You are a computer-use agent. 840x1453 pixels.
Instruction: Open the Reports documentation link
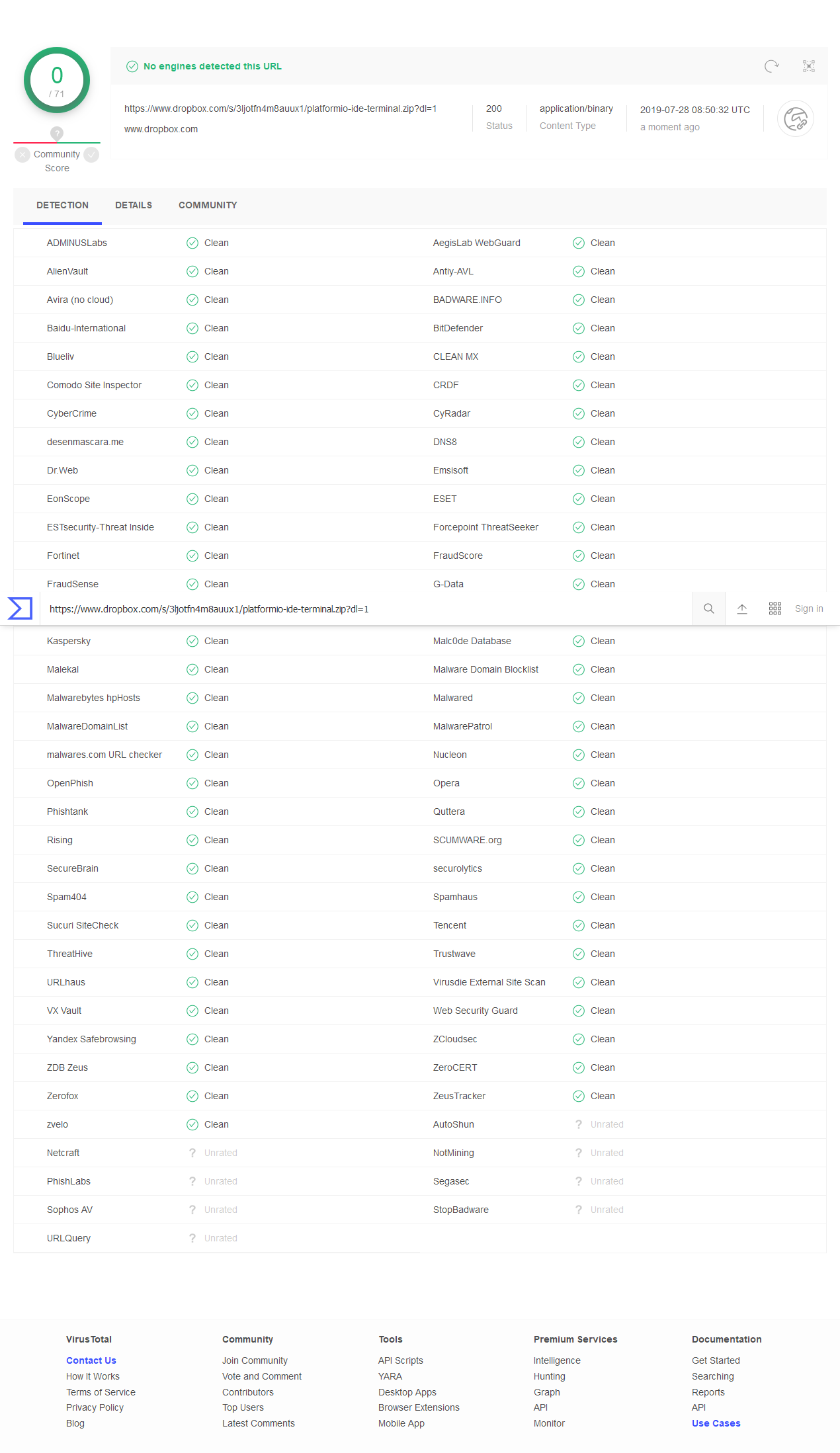pos(708,1392)
